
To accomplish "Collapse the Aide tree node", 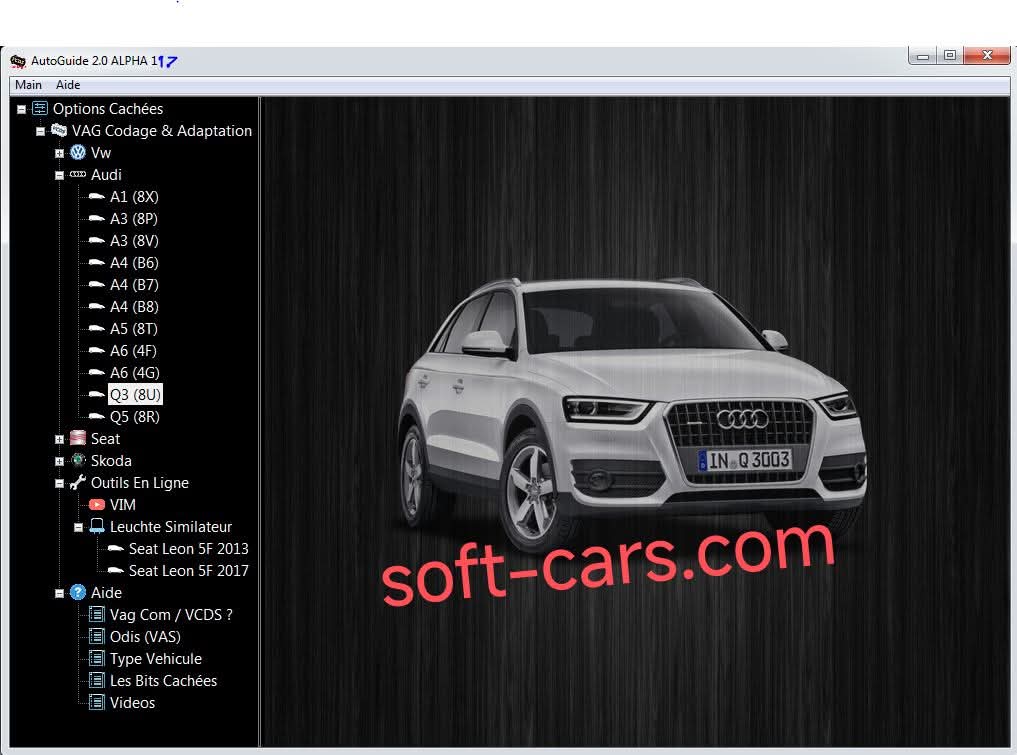I will coord(59,593).
